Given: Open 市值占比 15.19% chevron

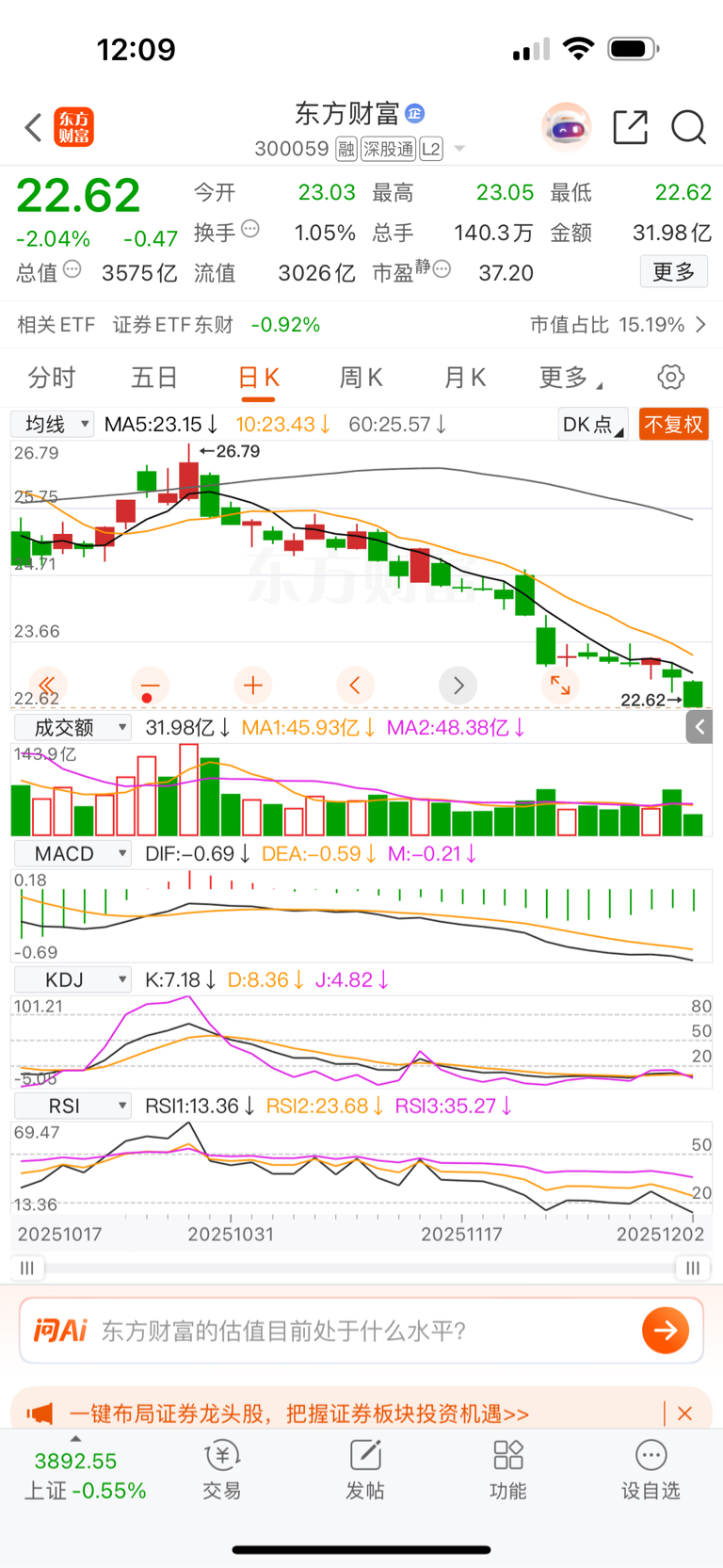Looking at the screenshot, I should point(700,325).
